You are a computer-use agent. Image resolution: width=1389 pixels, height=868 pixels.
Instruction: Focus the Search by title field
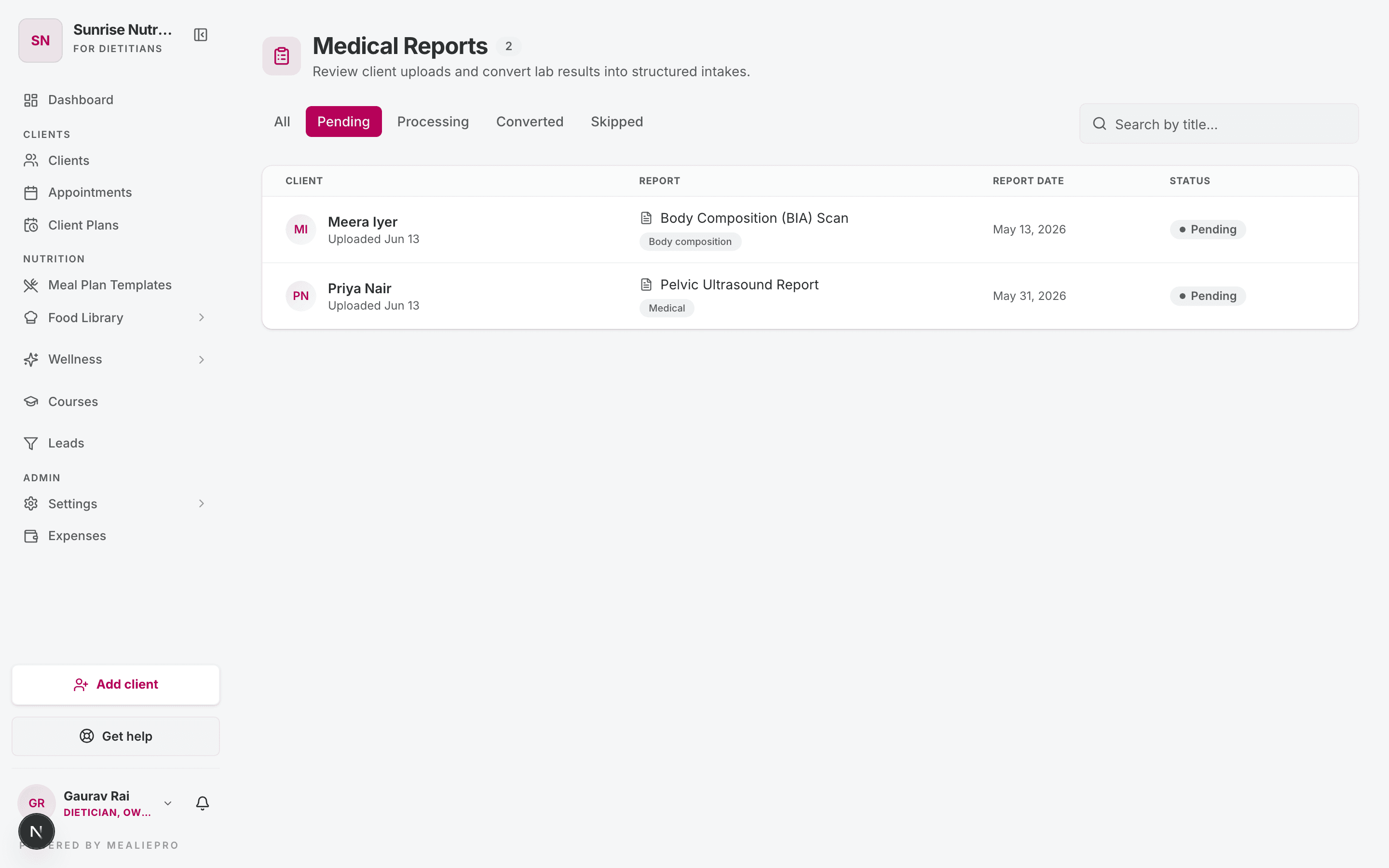[1219, 124]
